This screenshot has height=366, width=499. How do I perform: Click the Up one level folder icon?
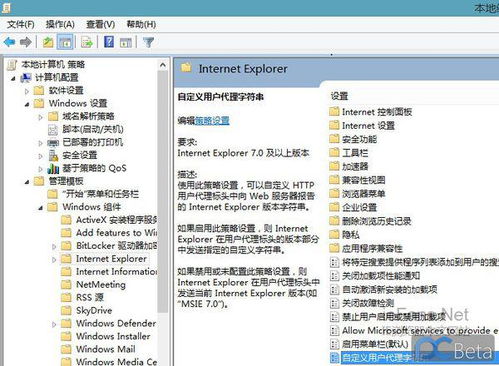point(48,42)
